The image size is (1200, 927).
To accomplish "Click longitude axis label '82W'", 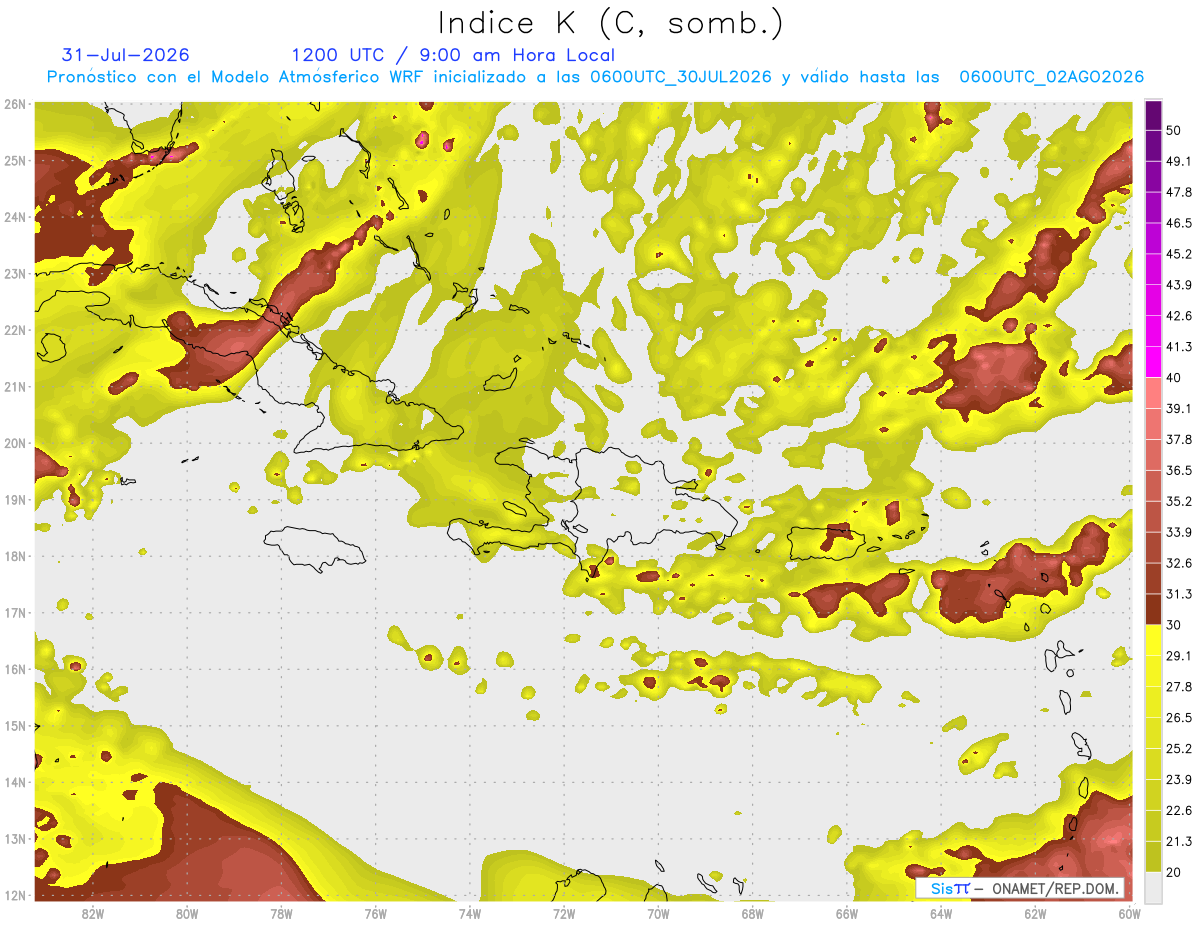I will click(92, 914).
